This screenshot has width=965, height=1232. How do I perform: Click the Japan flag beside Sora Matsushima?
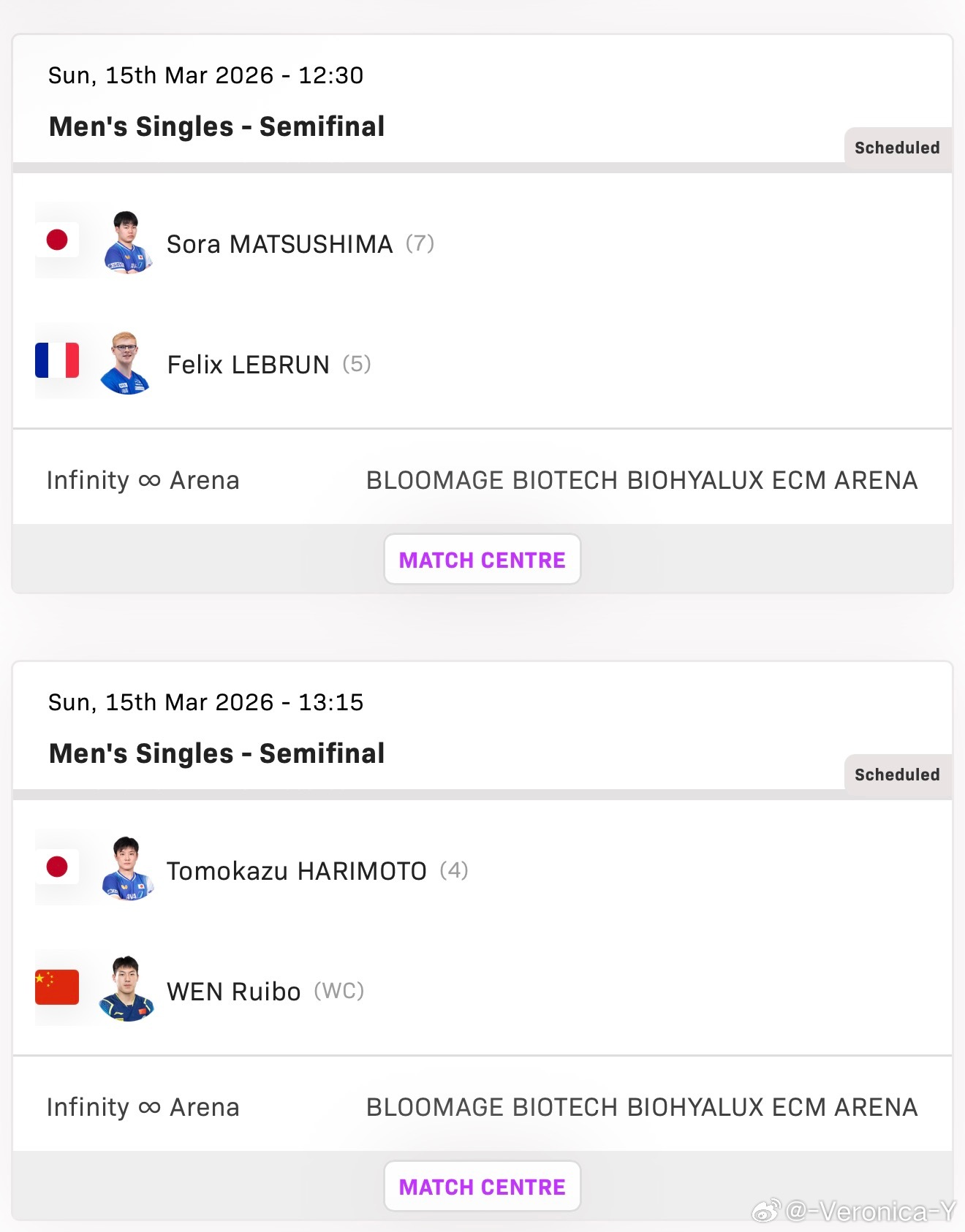(x=57, y=240)
